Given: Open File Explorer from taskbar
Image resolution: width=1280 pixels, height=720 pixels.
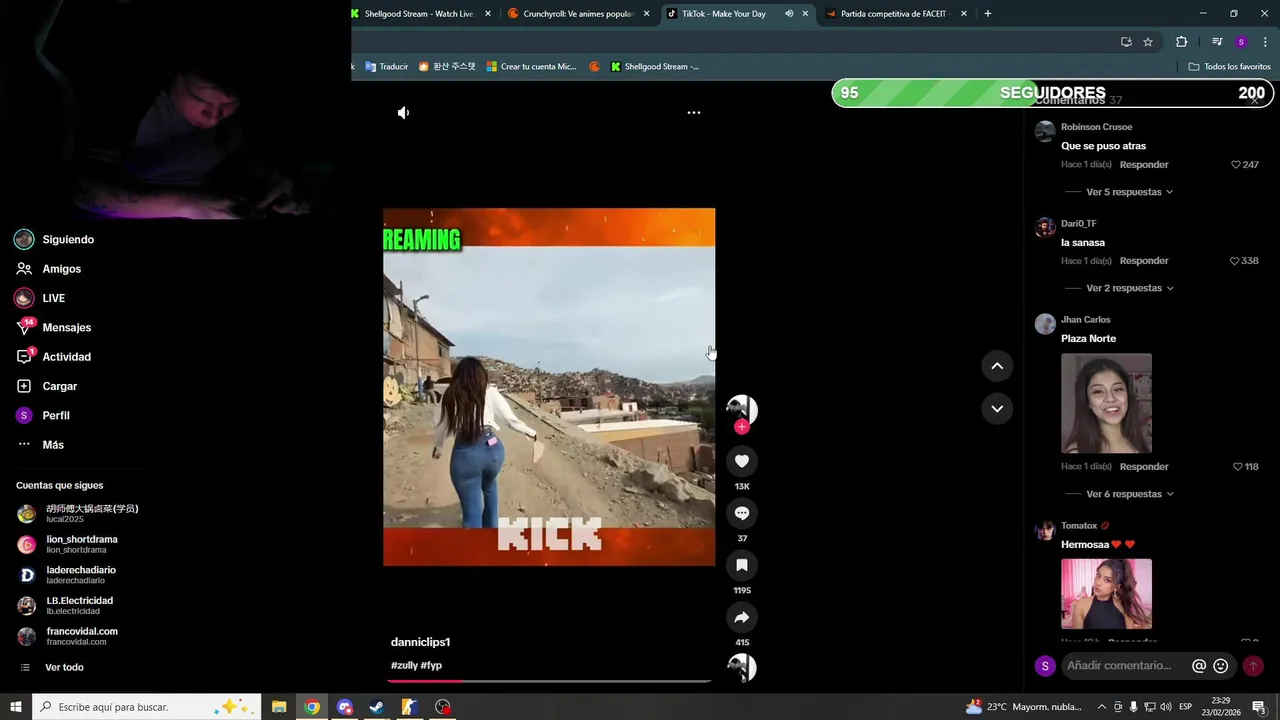Looking at the screenshot, I should 279,707.
